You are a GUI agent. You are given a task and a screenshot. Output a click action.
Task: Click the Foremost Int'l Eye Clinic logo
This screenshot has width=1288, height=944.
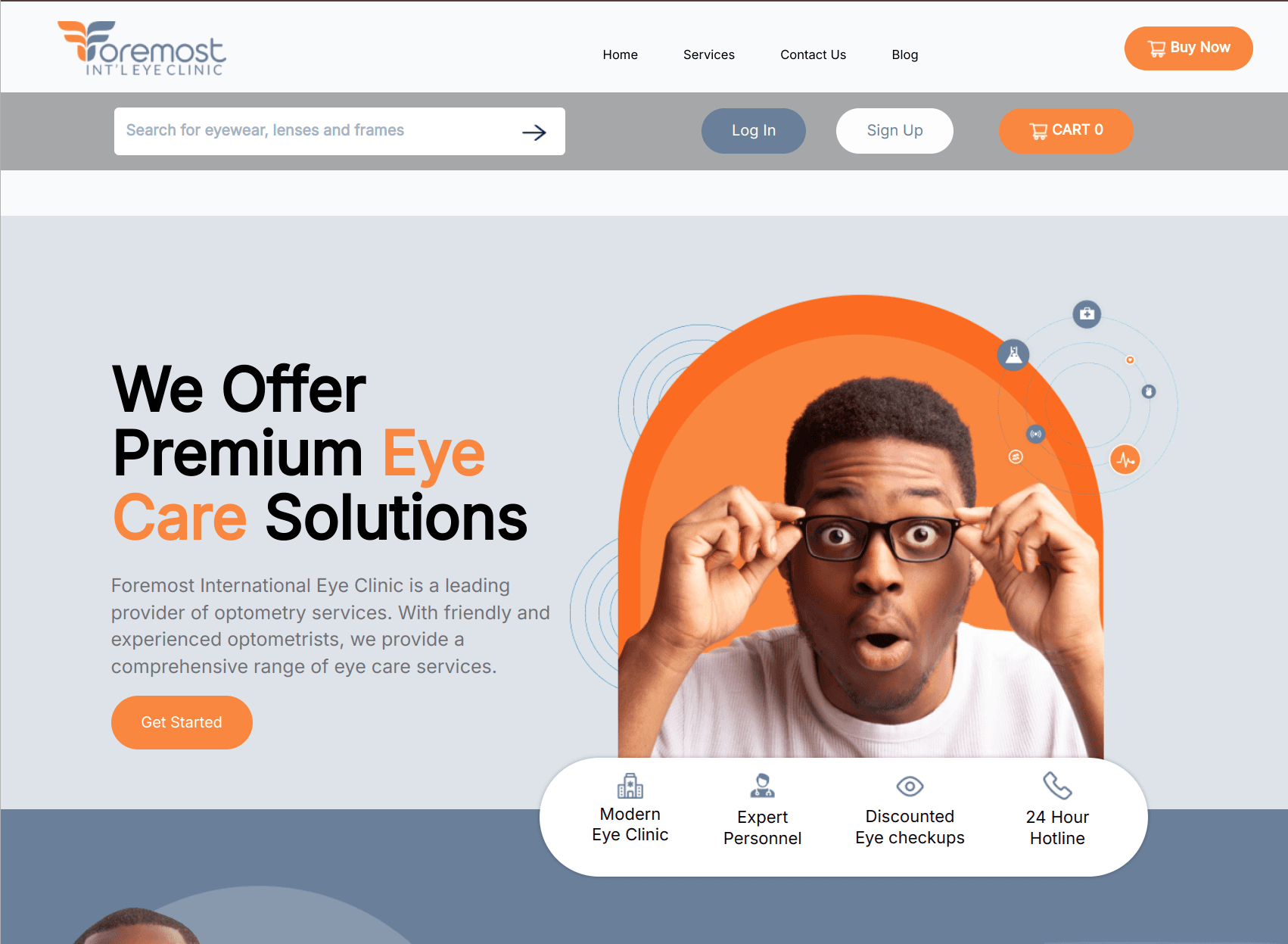tap(142, 48)
